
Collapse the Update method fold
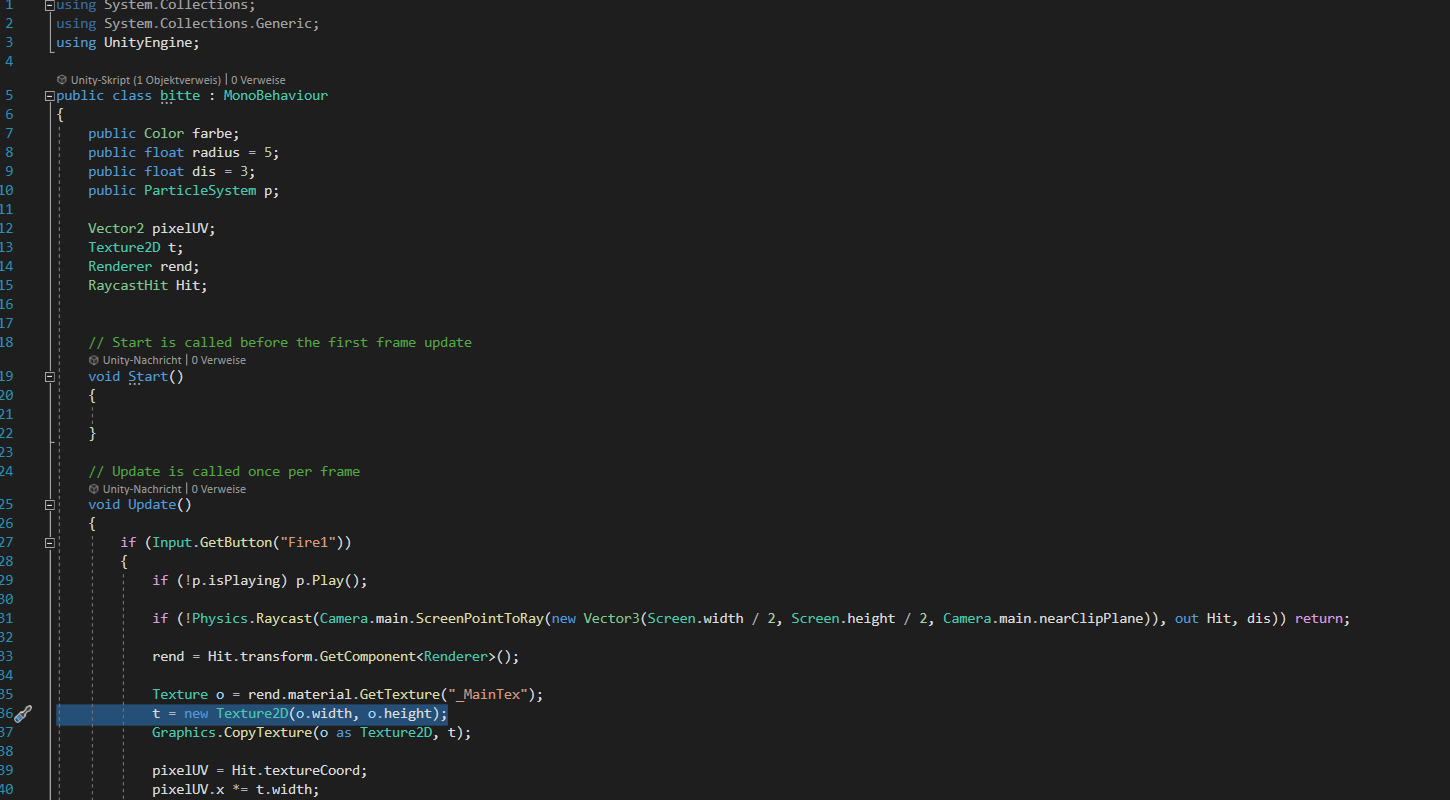[49, 504]
